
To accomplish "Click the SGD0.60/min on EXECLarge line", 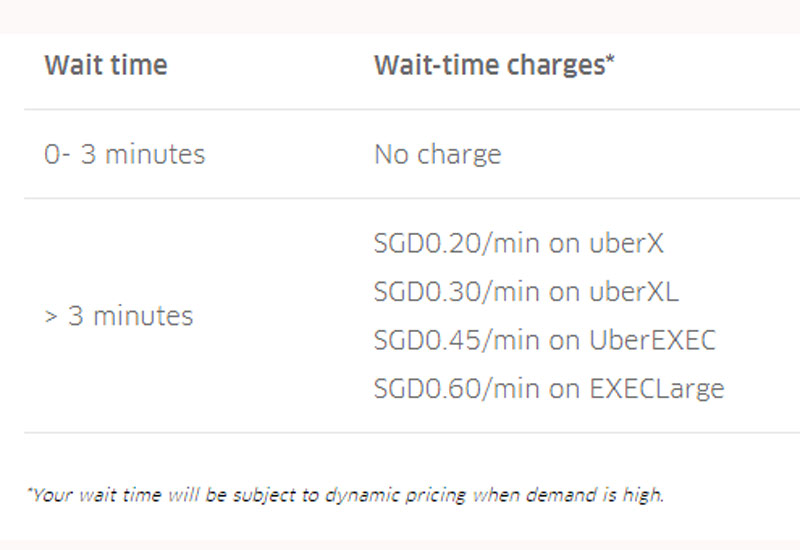I will coord(548,388).
